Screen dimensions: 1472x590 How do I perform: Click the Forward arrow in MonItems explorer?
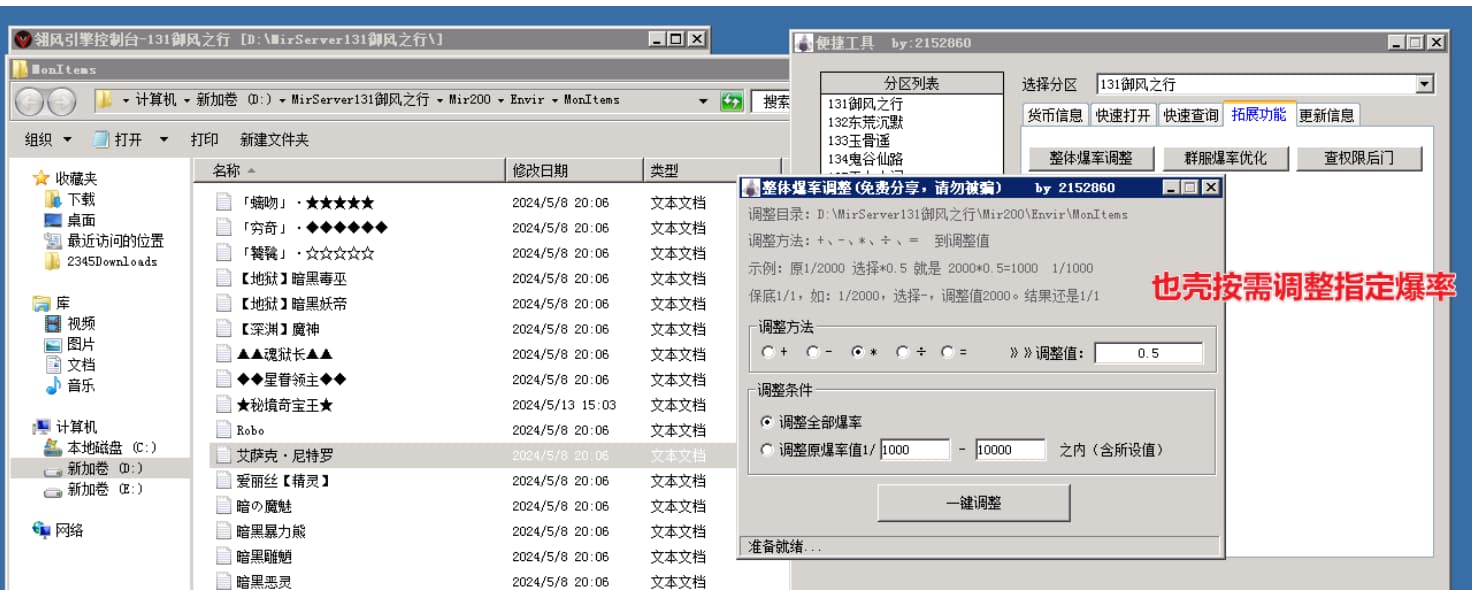point(62,101)
